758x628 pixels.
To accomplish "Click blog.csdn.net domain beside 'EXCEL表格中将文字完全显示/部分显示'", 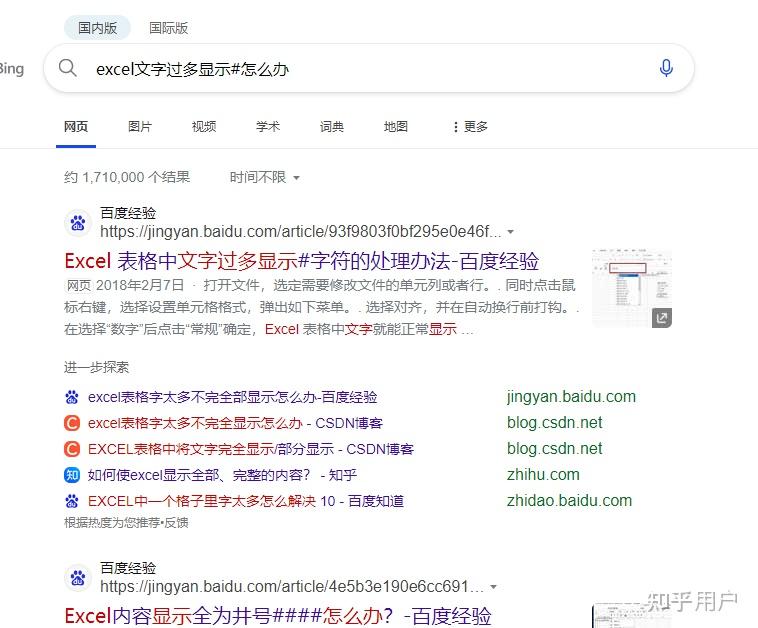I will tap(554, 449).
